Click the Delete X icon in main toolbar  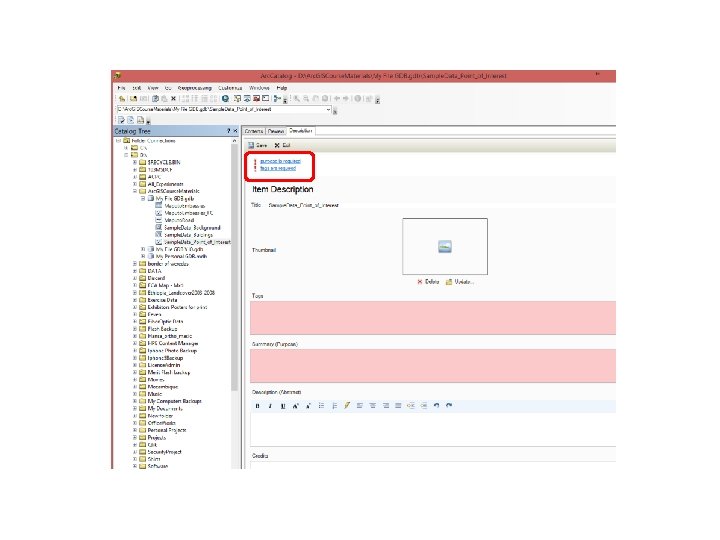click(173, 99)
